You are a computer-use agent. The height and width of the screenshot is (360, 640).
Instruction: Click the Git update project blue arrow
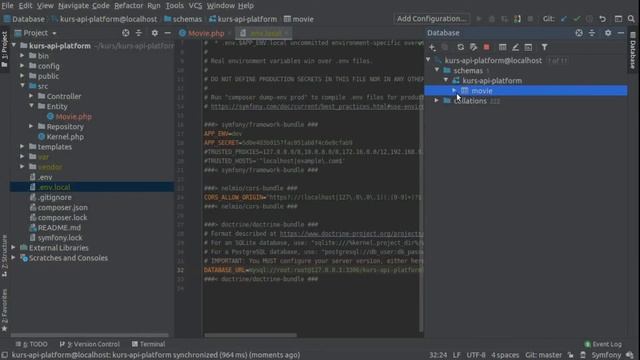click(564, 19)
